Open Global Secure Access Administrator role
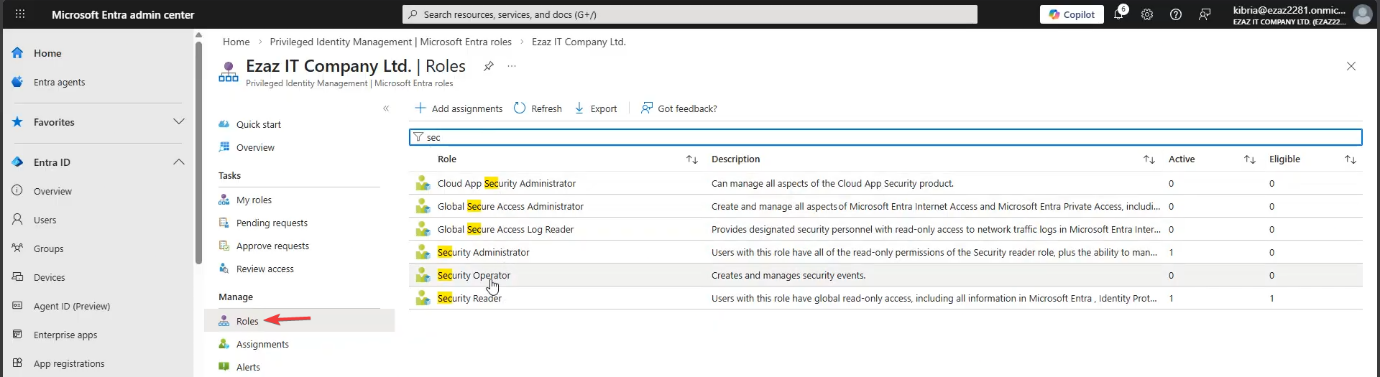This screenshot has width=1380, height=377. coord(510,206)
